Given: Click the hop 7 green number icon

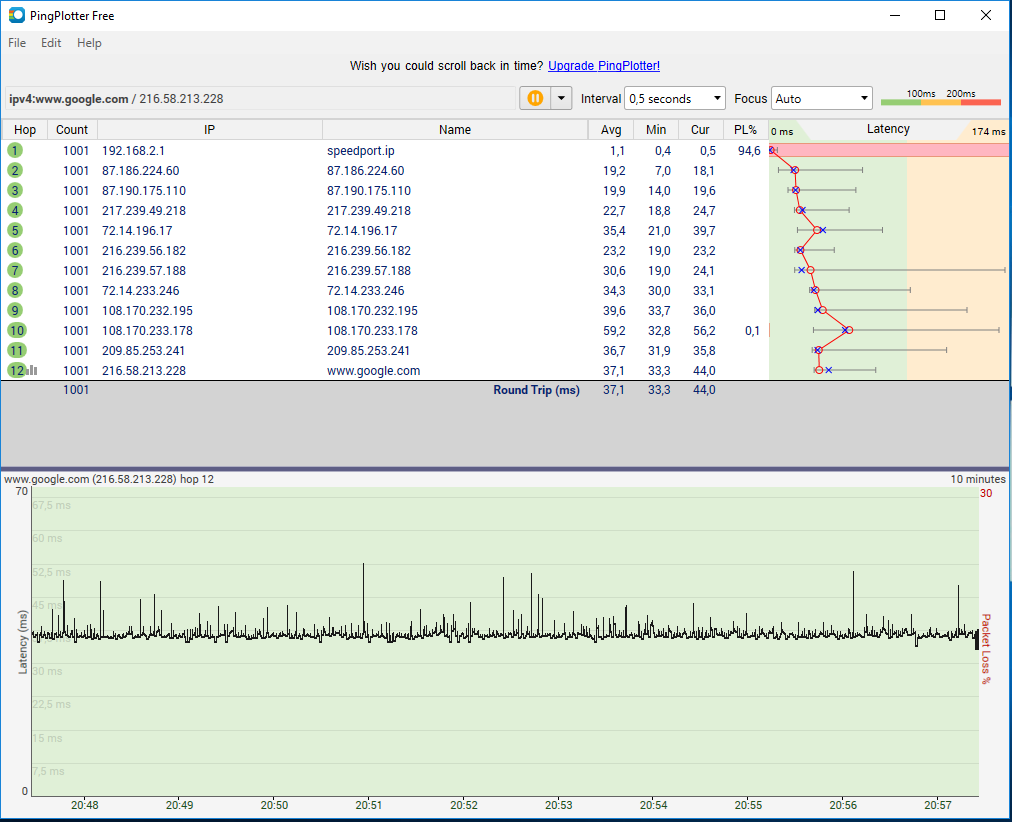Looking at the screenshot, I should 15,270.
